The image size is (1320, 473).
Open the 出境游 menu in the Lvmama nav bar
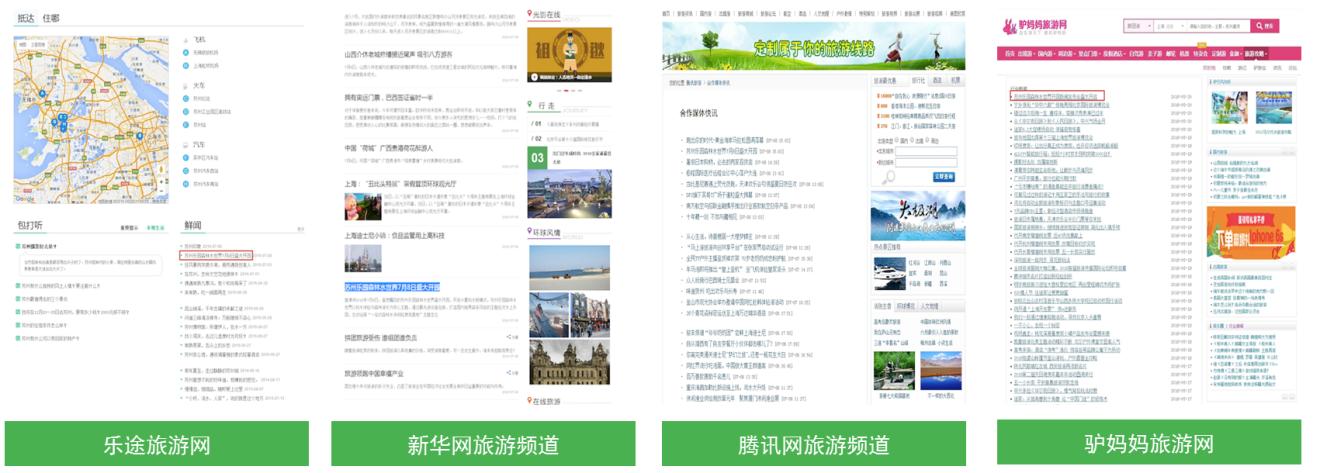1026,53
